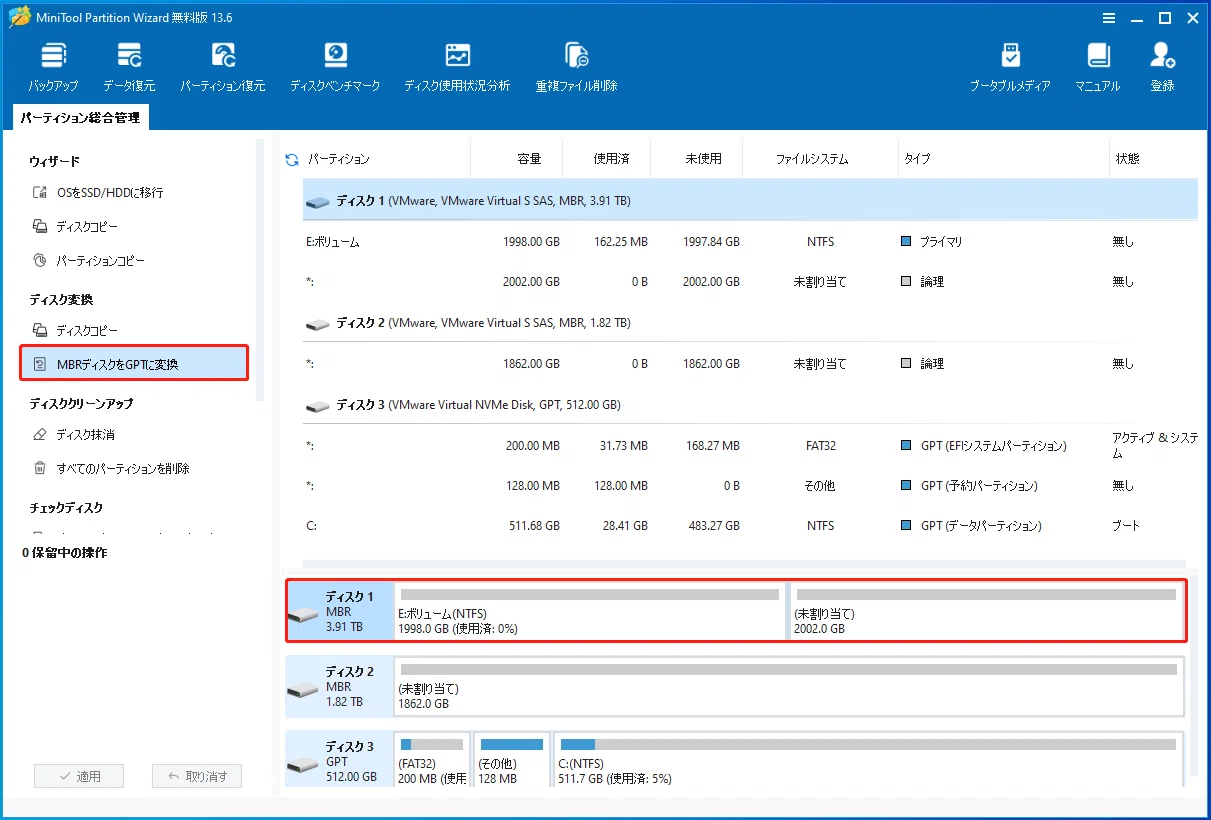This screenshot has width=1211, height=820.
Task: Open the マニュアル
Action: [1098, 67]
